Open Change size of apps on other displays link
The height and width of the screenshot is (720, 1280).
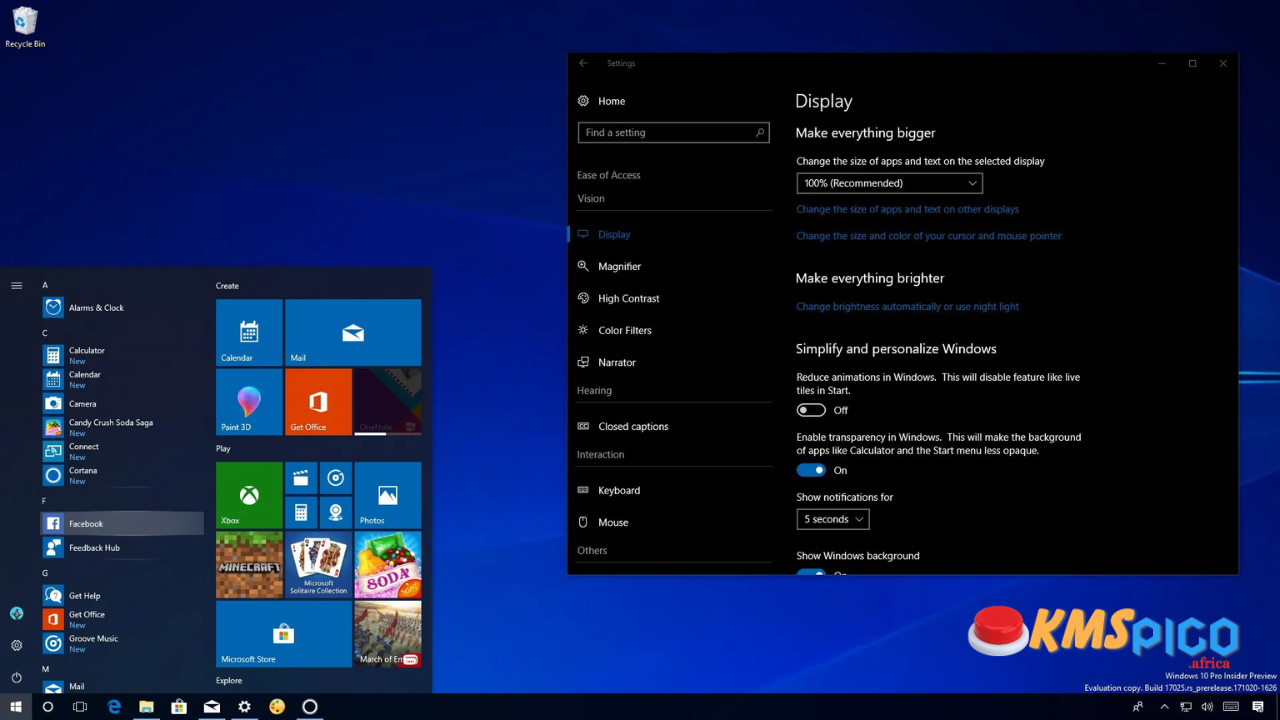907,209
